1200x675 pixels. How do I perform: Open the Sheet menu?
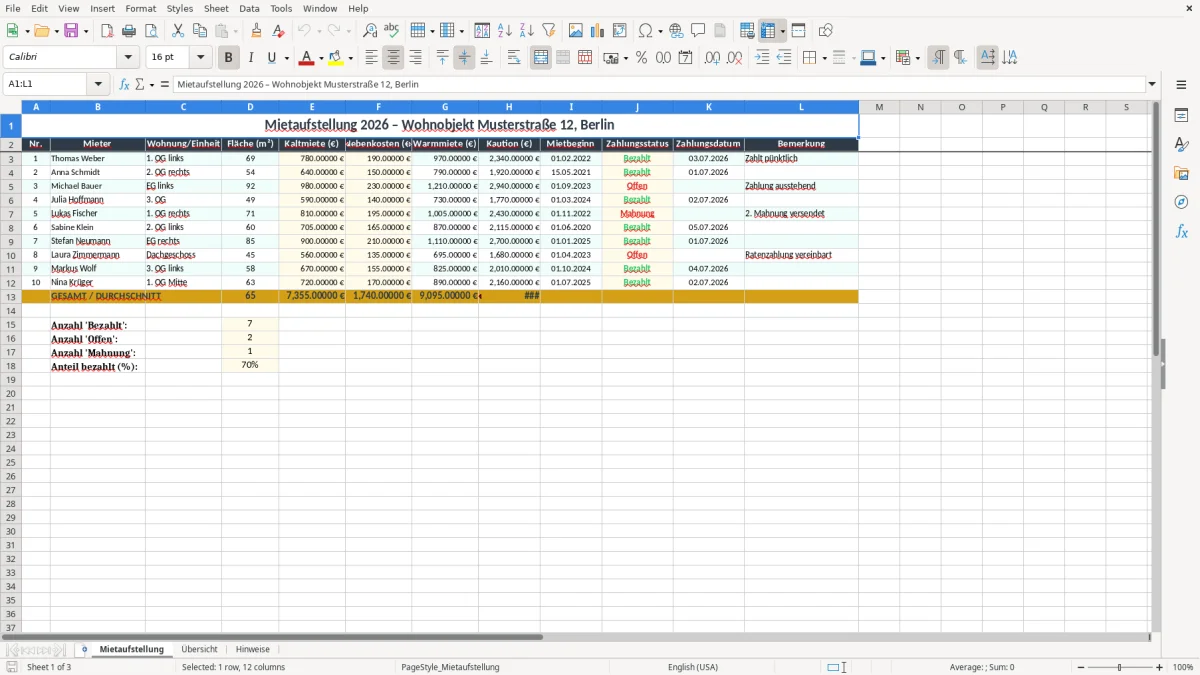(x=216, y=8)
